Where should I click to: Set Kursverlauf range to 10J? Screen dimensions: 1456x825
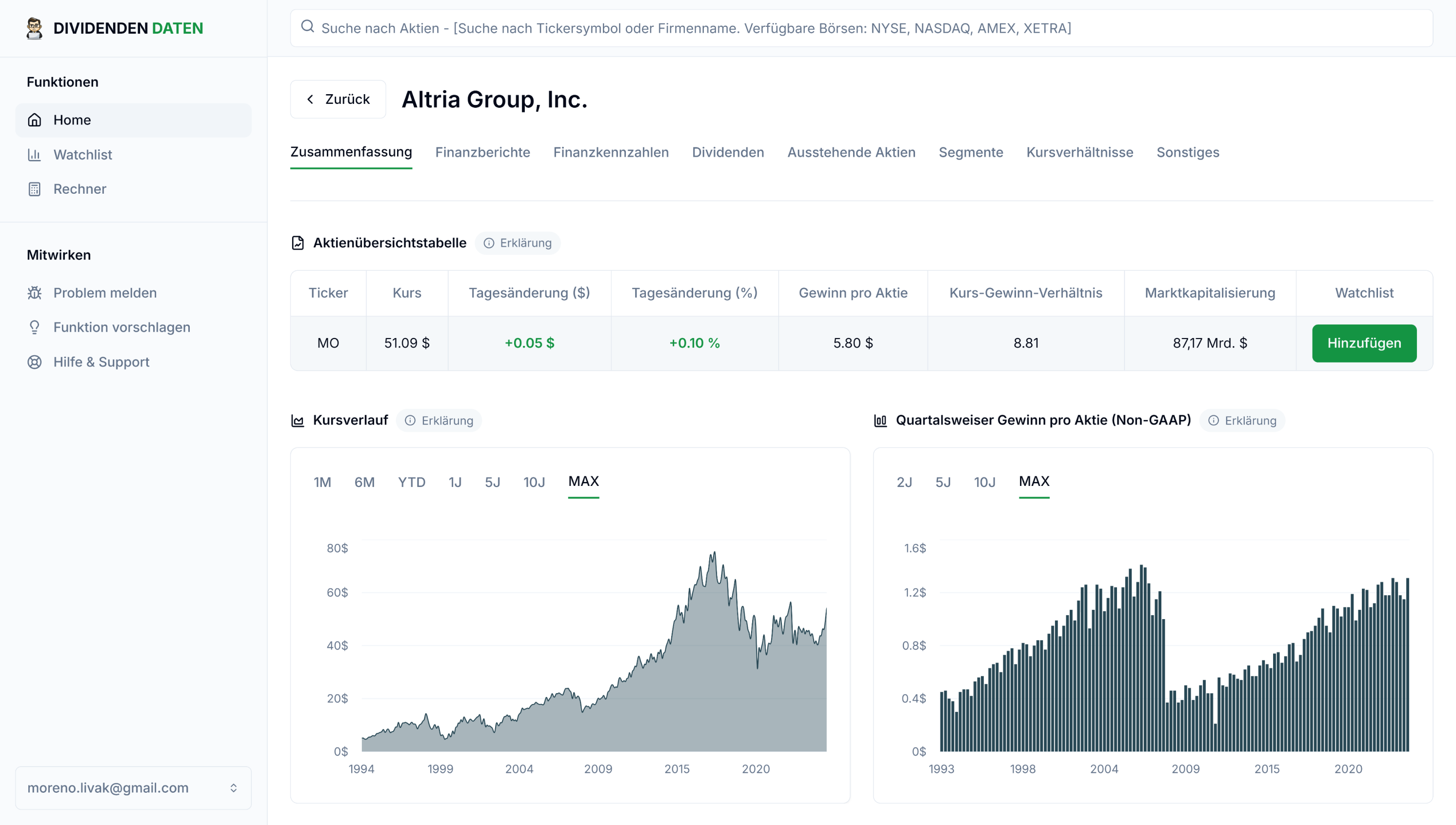[x=534, y=482]
